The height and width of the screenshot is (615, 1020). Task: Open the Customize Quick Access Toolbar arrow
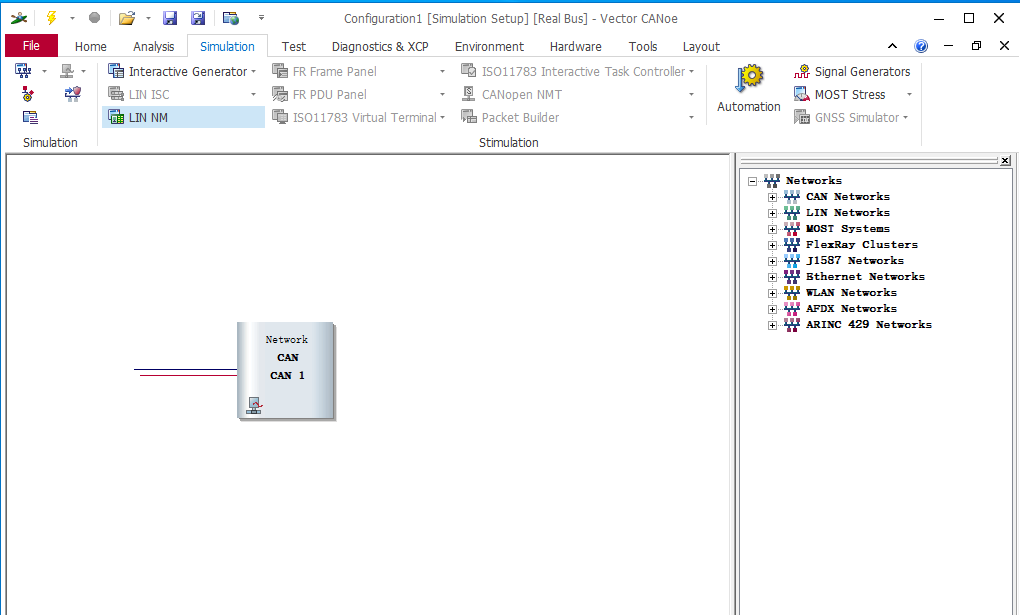tap(262, 18)
